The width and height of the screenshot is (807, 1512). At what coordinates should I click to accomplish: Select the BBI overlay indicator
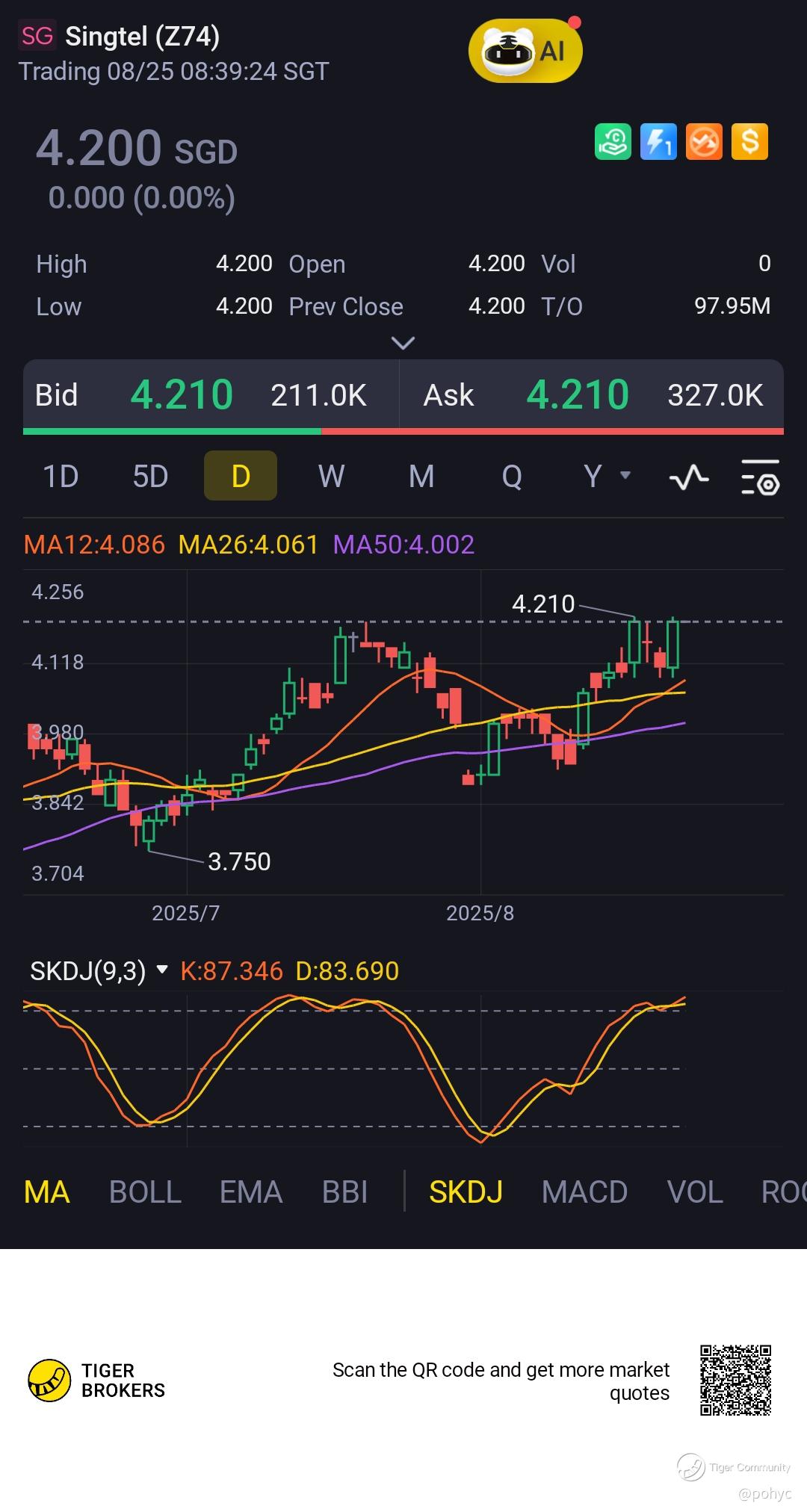pos(344,1192)
